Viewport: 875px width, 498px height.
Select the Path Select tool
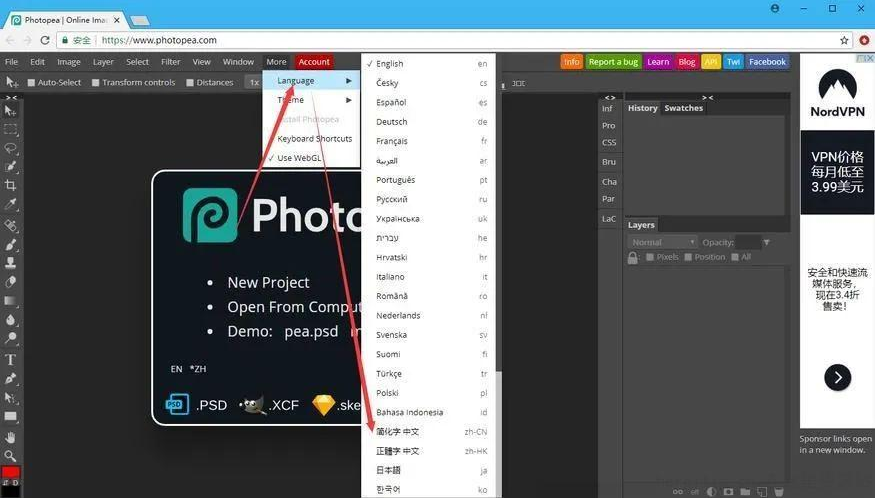pos(11,398)
